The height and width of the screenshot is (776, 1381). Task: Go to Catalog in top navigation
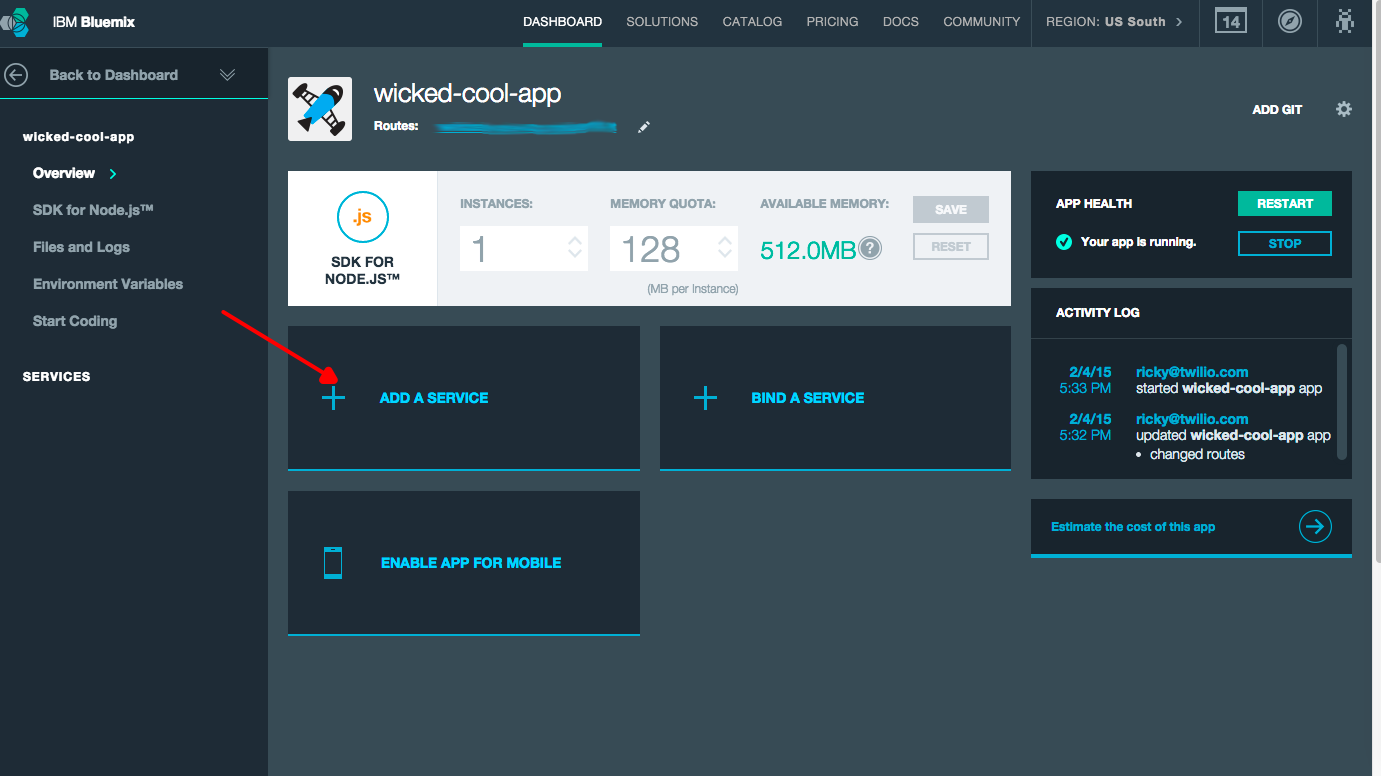(x=752, y=21)
